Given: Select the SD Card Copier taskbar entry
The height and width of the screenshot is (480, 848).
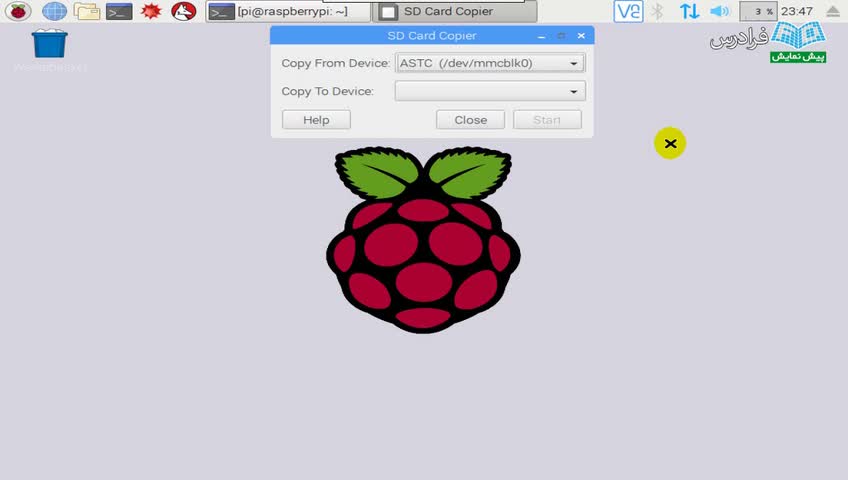Looking at the screenshot, I should tap(455, 11).
